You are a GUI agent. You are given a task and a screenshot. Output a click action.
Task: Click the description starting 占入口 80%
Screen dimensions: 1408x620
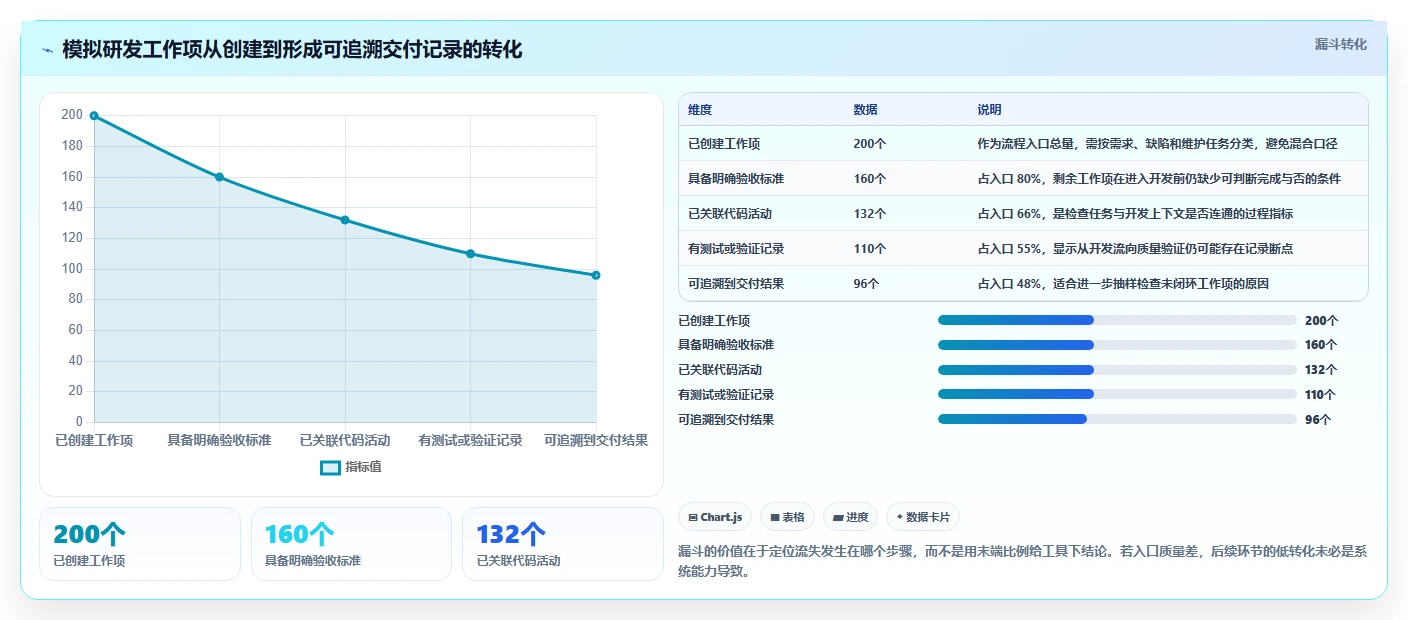coord(1159,179)
